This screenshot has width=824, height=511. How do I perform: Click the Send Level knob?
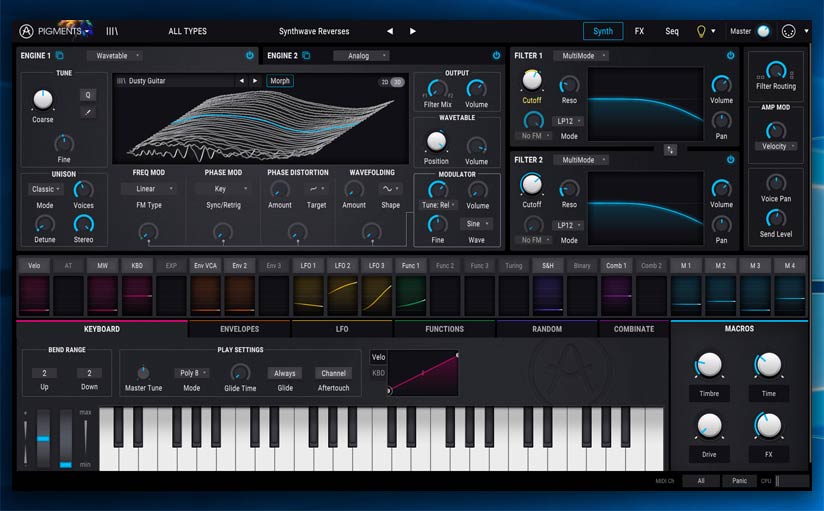click(x=776, y=218)
